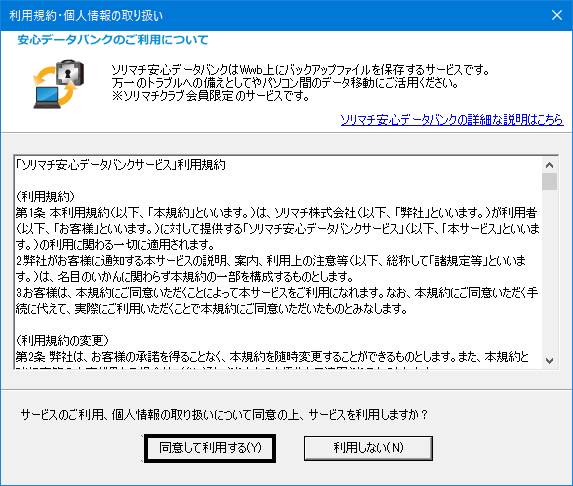Click the window title 利用規約・個人情報の取り扱い
Viewport: 573px width, 486px height.
(x=86, y=15)
